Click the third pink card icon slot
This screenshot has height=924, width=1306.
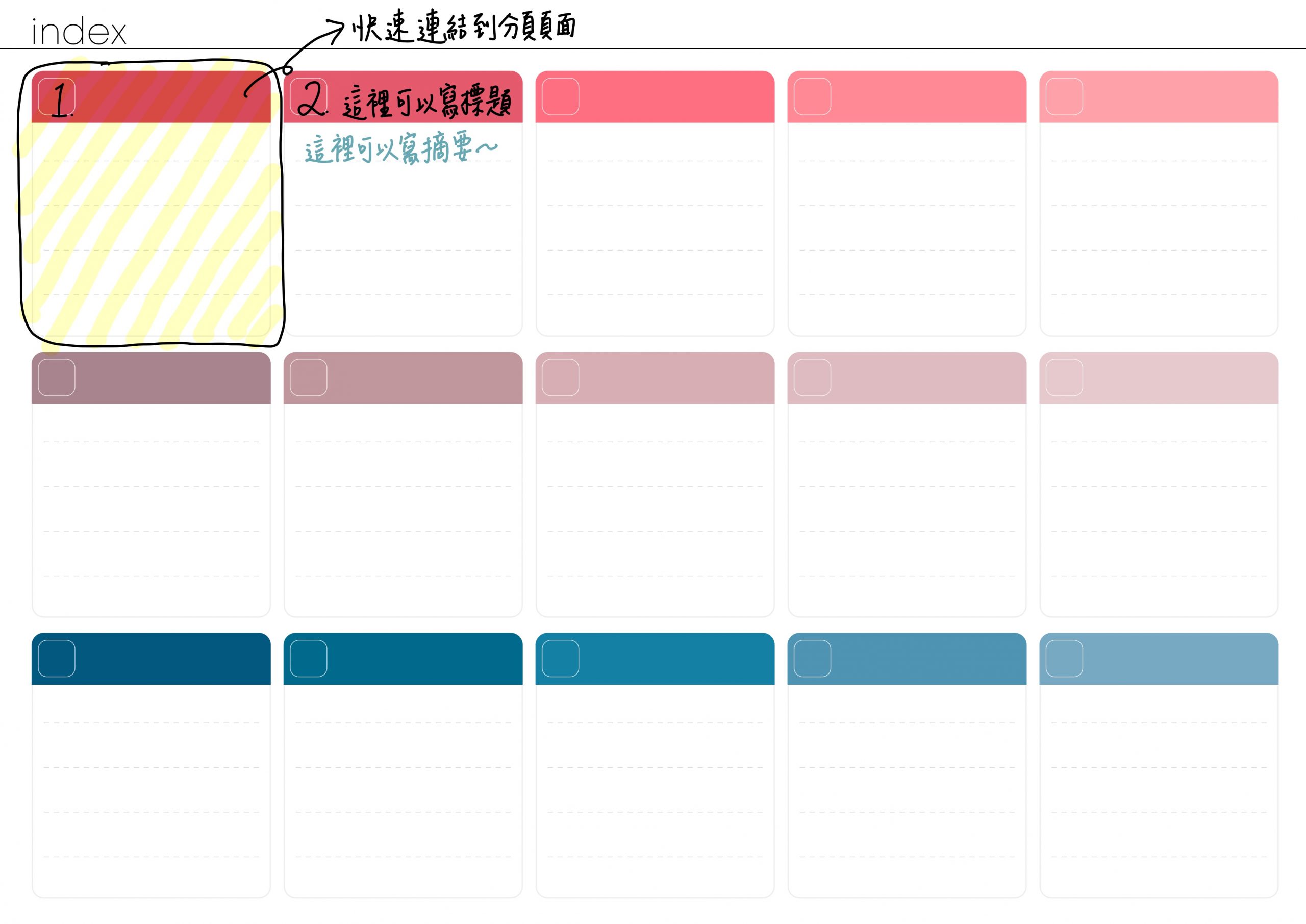561,96
